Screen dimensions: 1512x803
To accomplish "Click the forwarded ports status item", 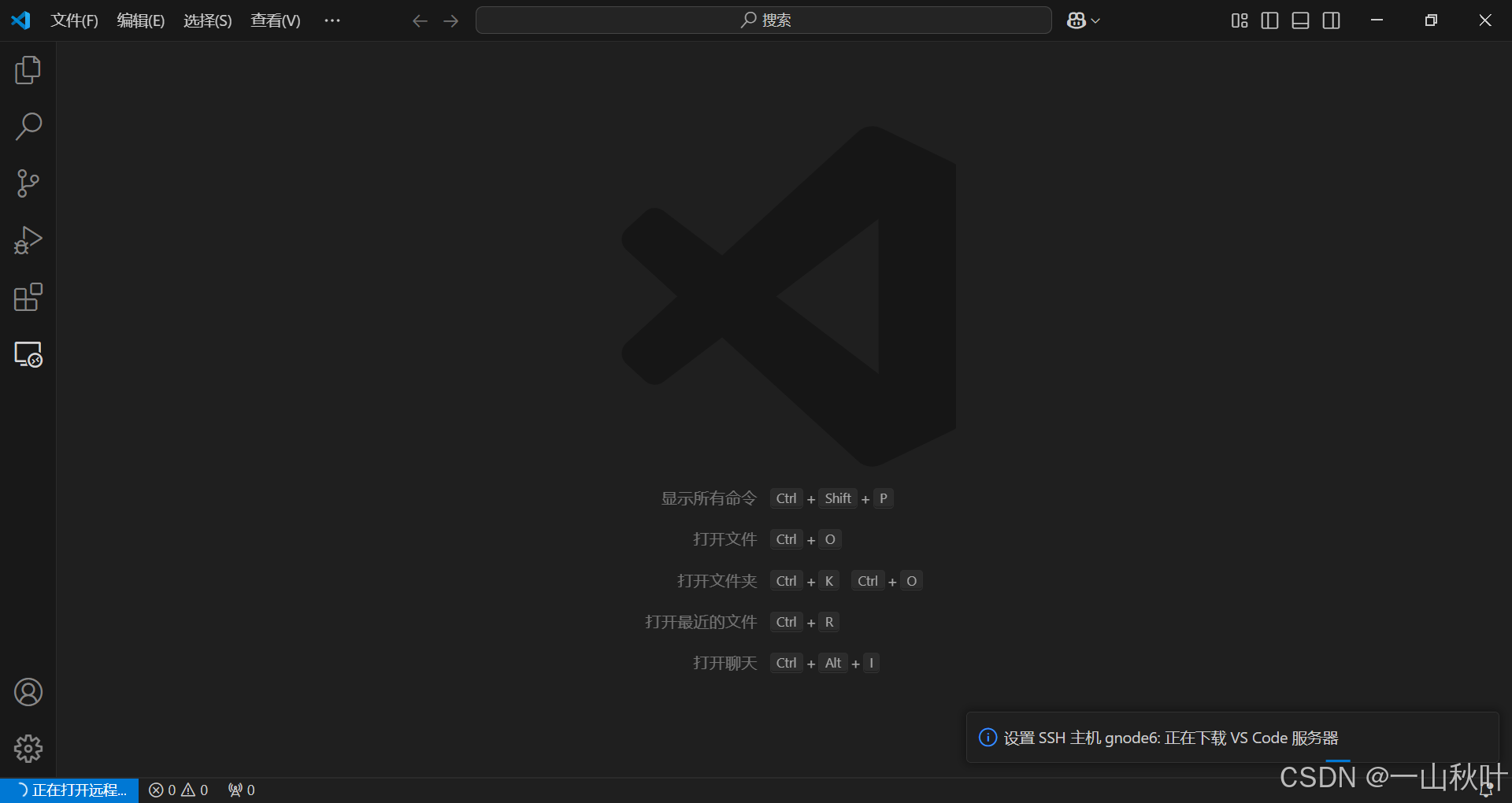I will point(242,790).
